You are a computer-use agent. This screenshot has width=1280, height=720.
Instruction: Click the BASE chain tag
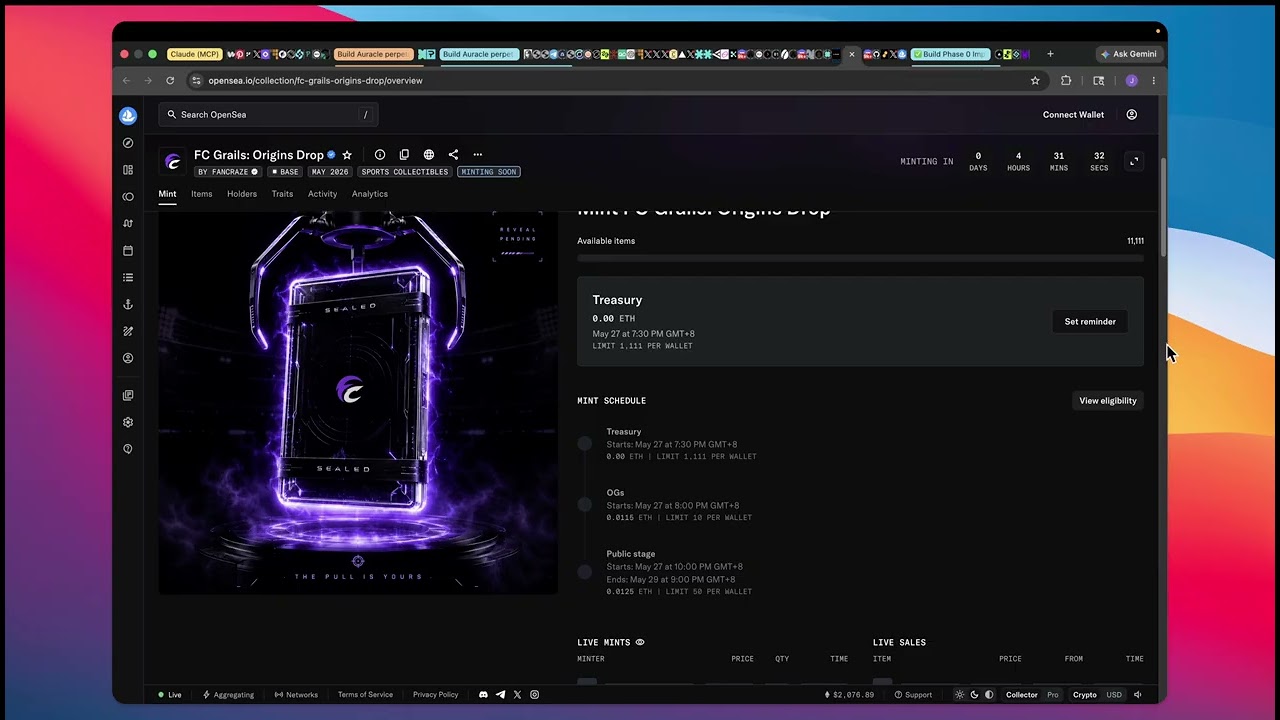pos(285,172)
